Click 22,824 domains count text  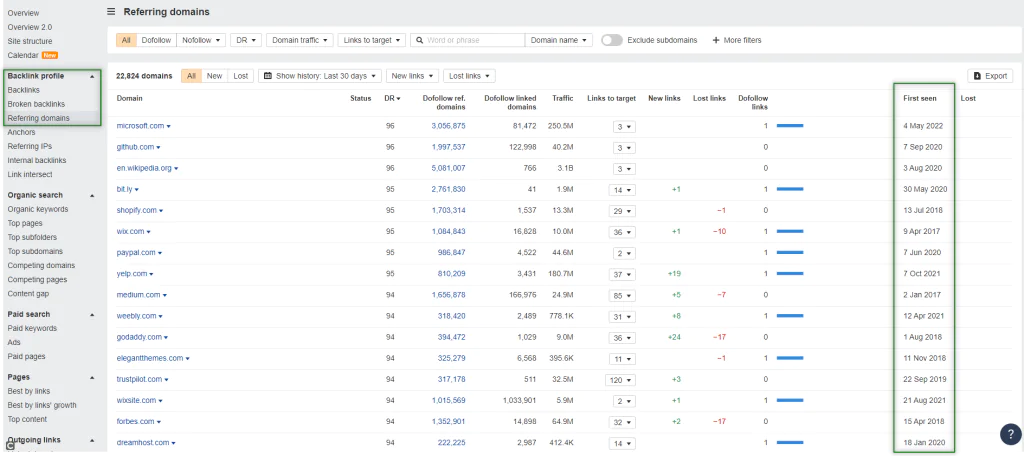tap(144, 76)
